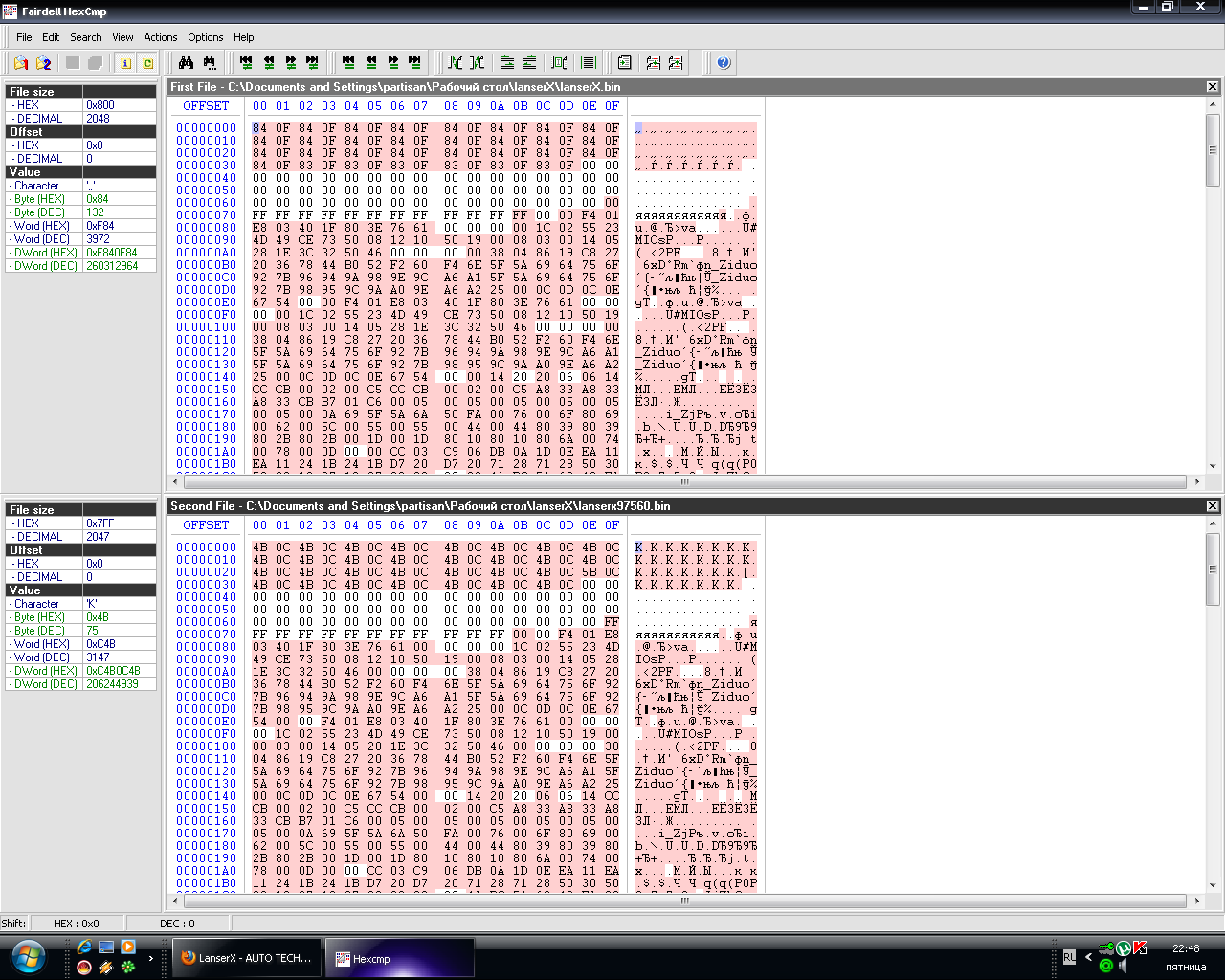1225x980 pixels.
Task: Click the Second File scroll-left arrow
Action: [174, 901]
